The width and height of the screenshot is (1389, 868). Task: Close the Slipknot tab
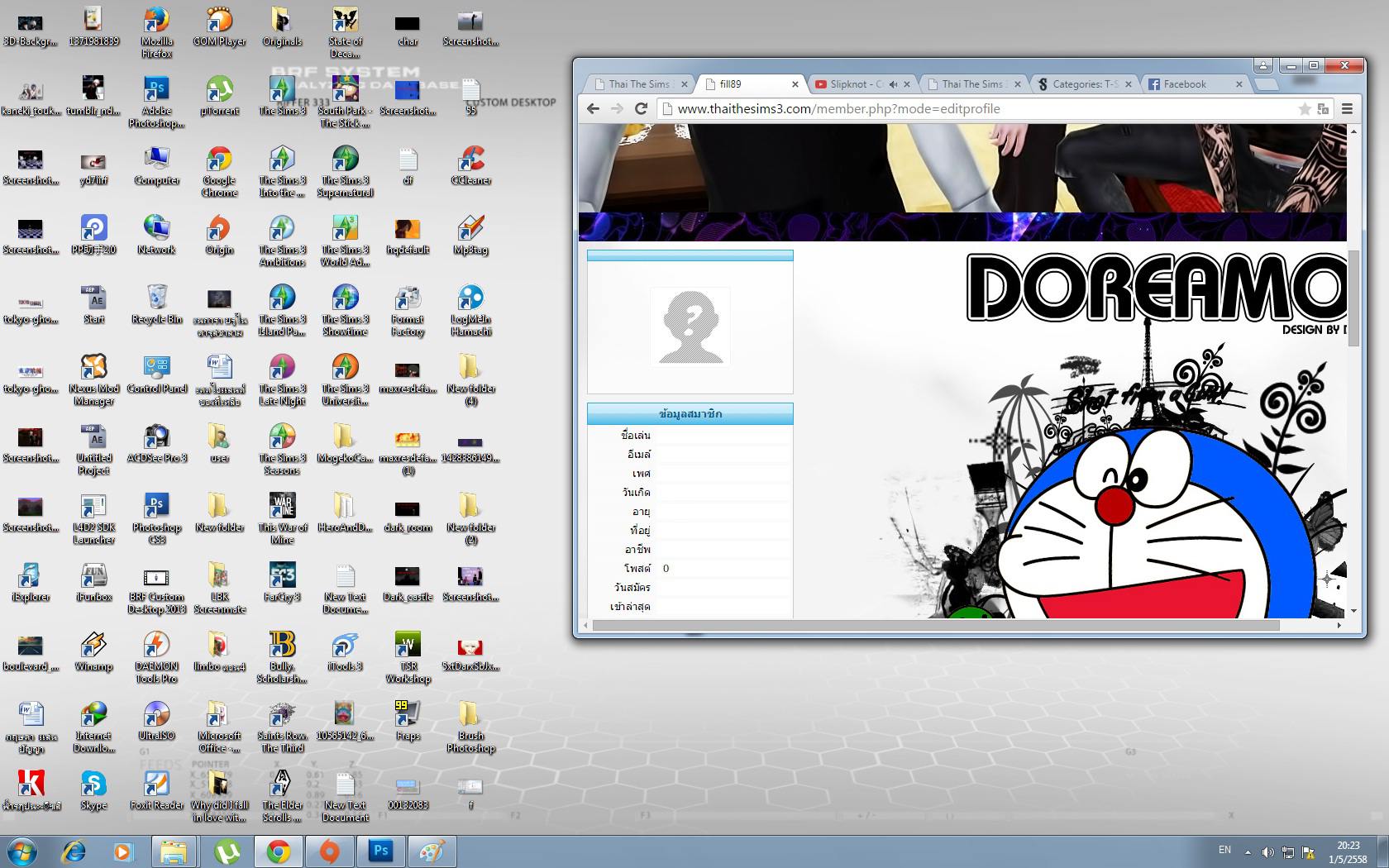tap(907, 84)
